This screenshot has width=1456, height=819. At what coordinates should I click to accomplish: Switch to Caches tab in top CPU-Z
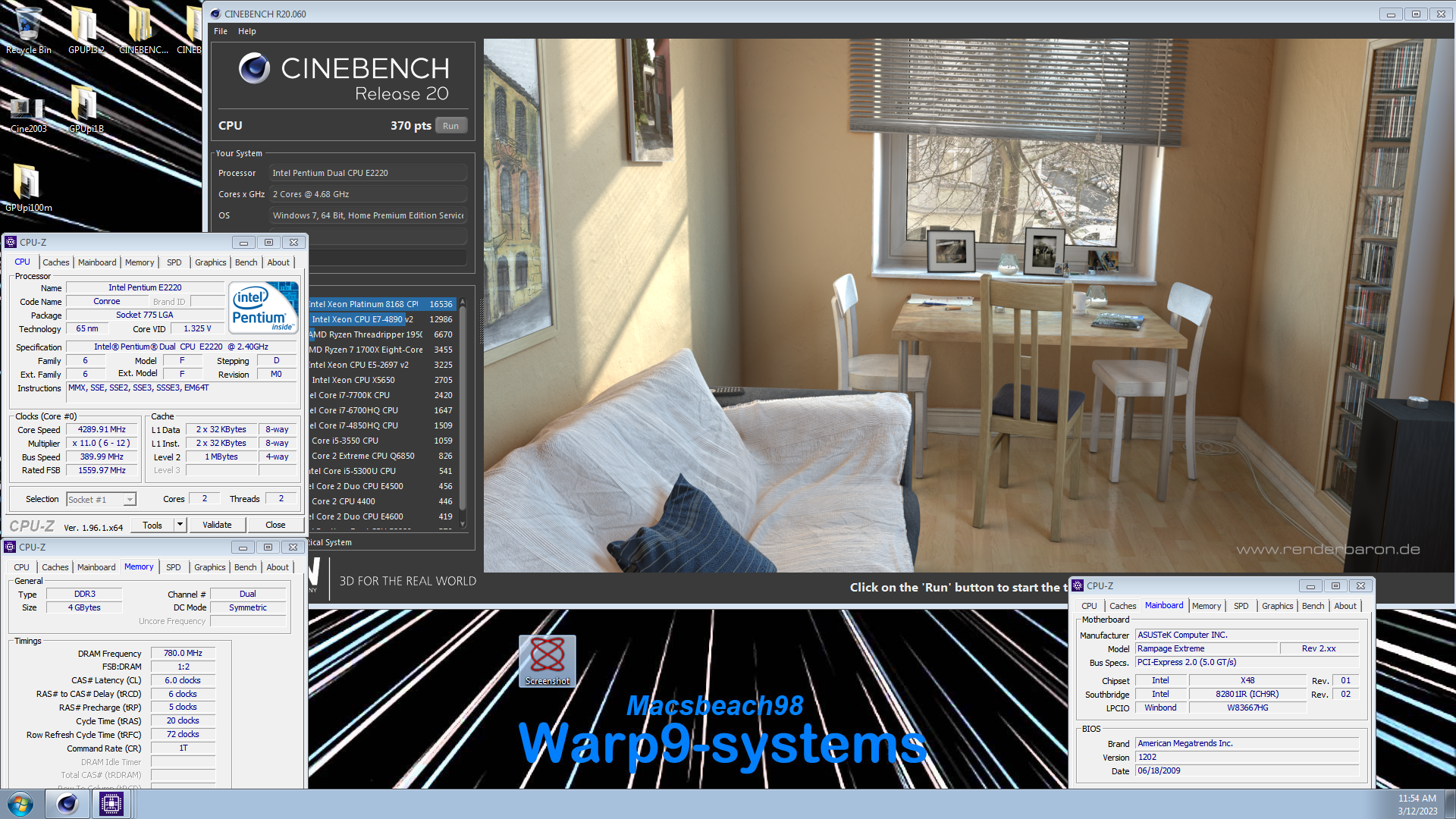56,262
